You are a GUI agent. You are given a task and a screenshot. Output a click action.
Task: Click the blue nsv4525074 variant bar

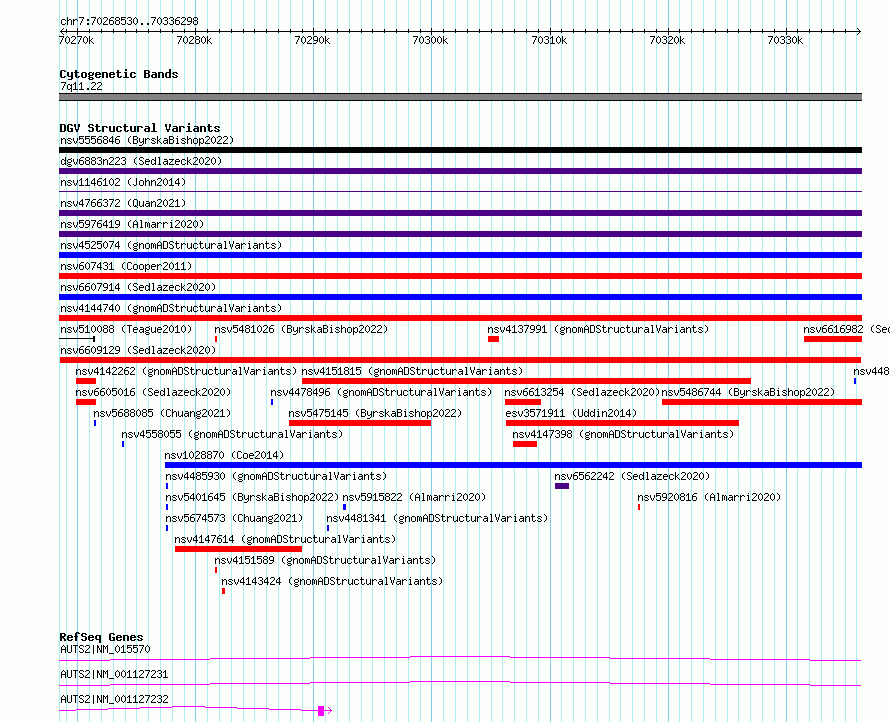tap(460, 255)
